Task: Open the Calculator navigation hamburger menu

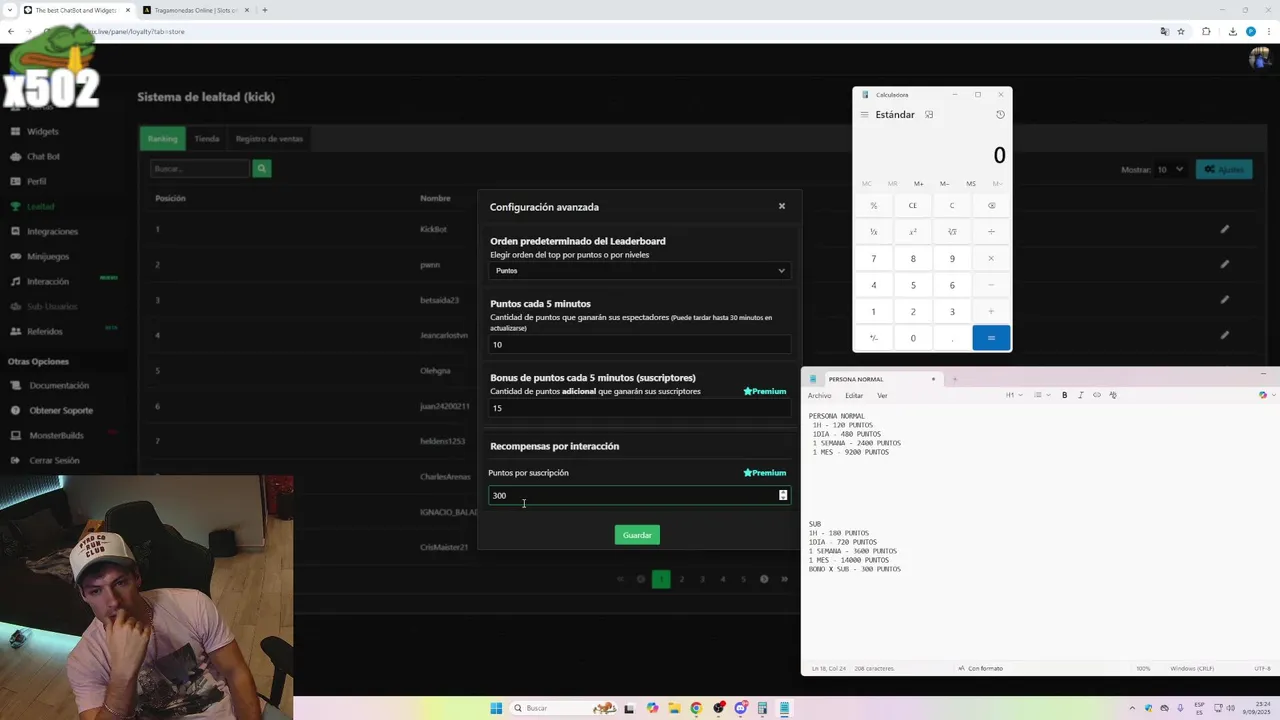Action: [864, 115]
